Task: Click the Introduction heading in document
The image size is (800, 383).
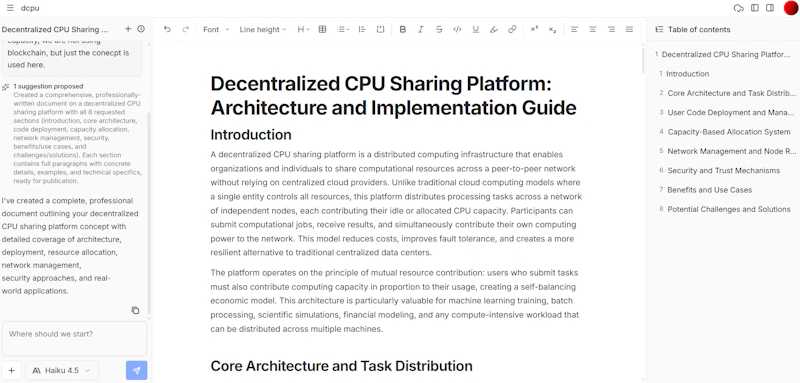Action: point(251,135)
